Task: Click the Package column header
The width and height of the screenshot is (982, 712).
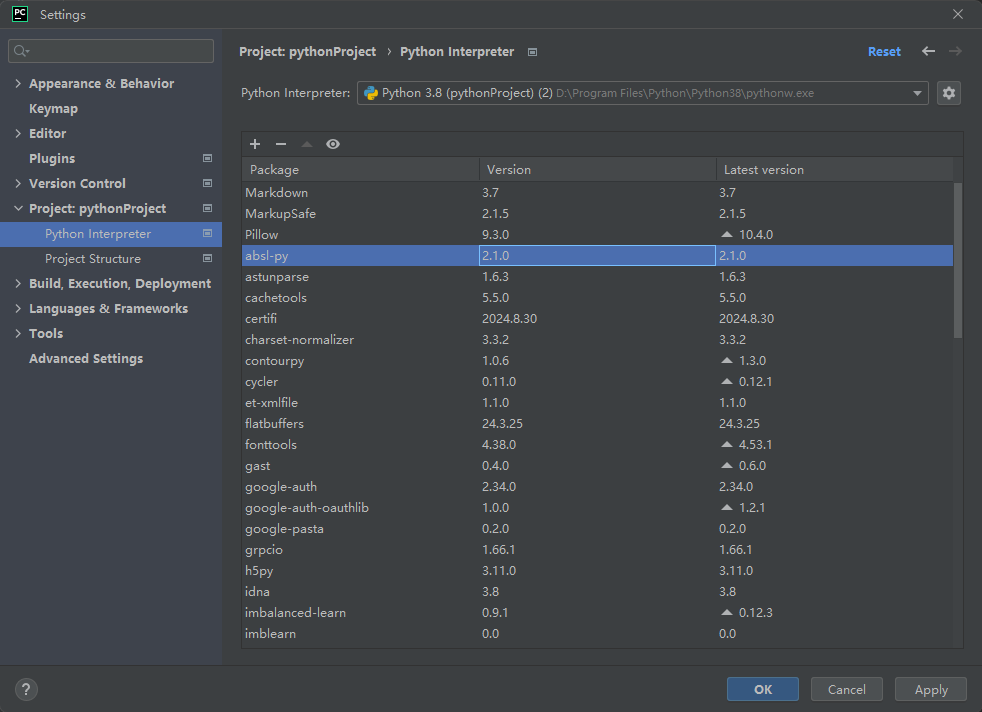Action: 360,170
